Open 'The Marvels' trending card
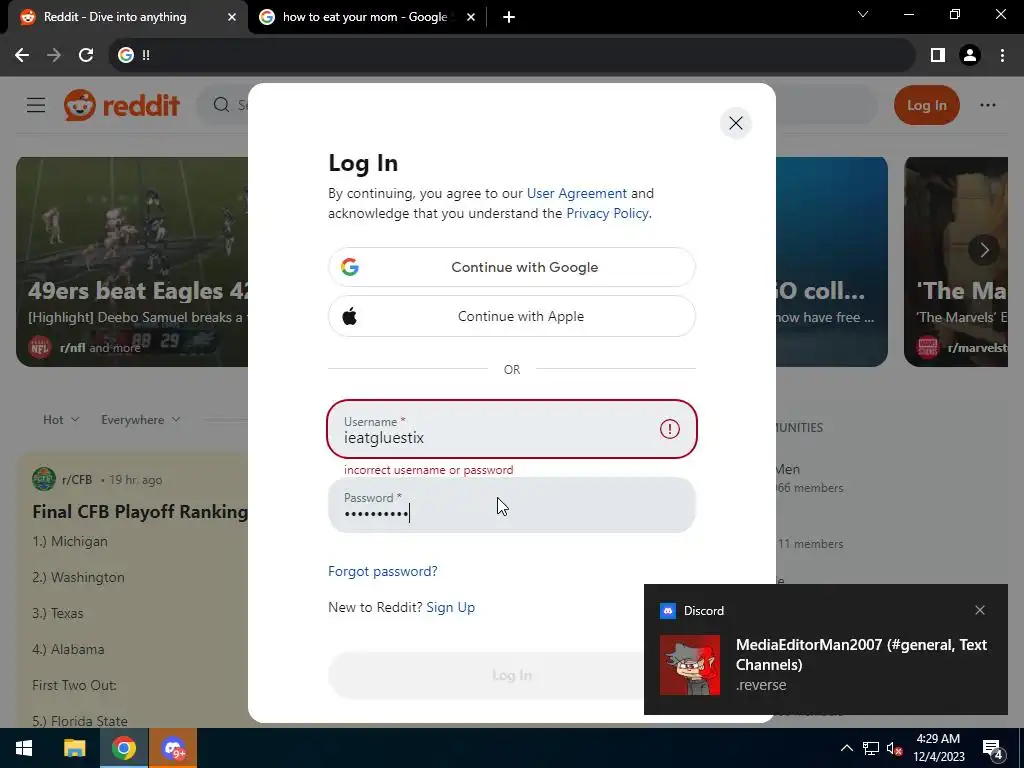Viewport: 1024px width, 768px height. pos(955,261)
